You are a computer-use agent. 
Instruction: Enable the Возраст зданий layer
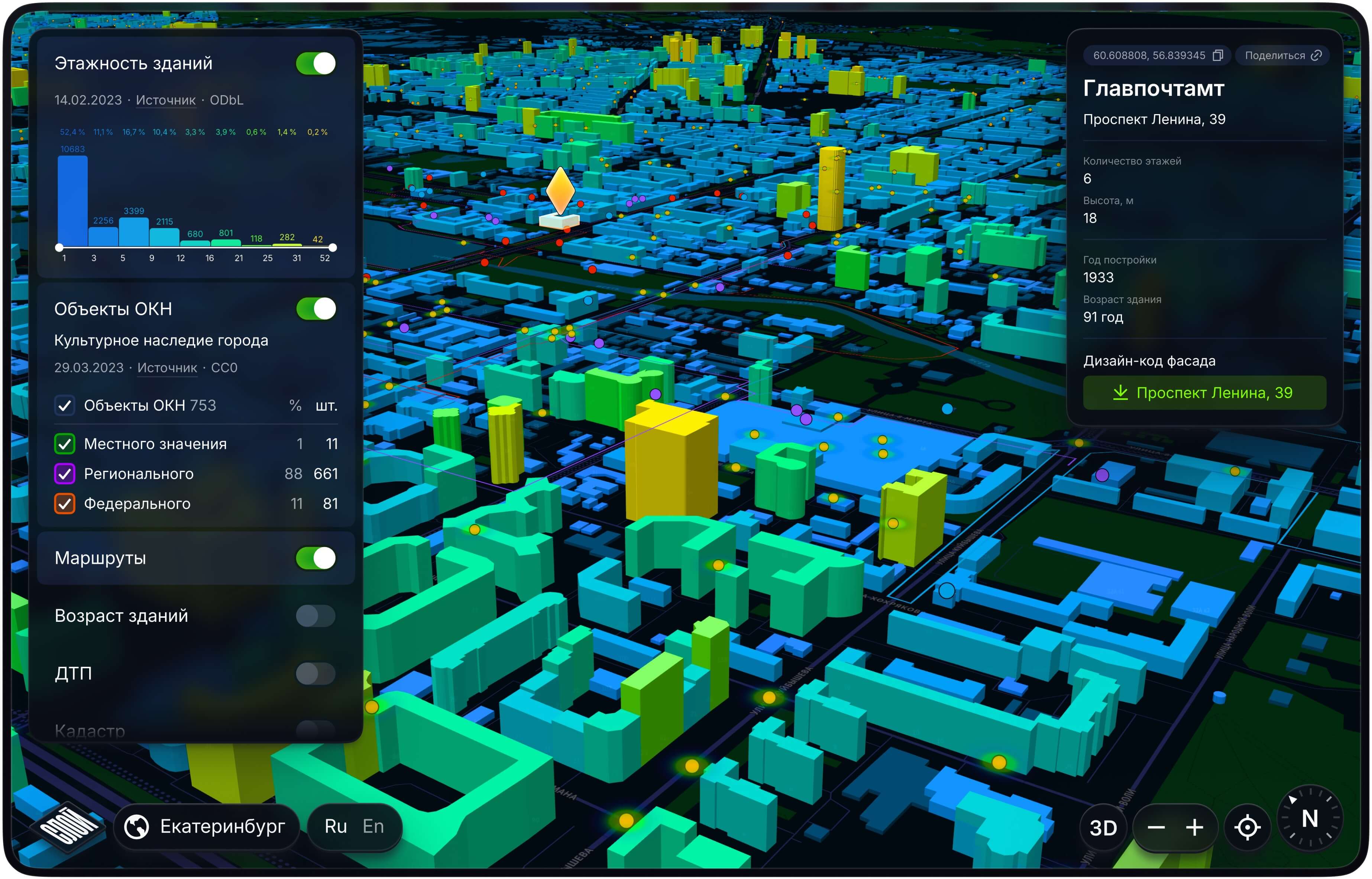point(316,616)
